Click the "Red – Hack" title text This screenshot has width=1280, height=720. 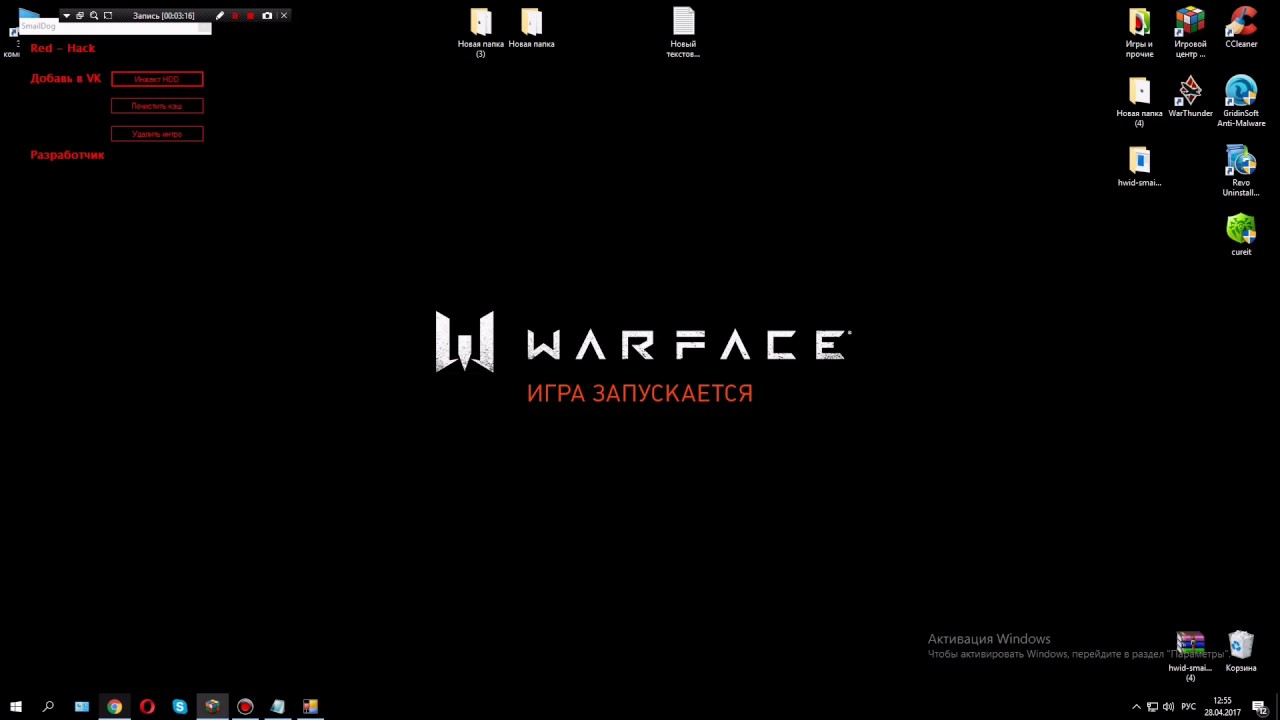point(63,48)
